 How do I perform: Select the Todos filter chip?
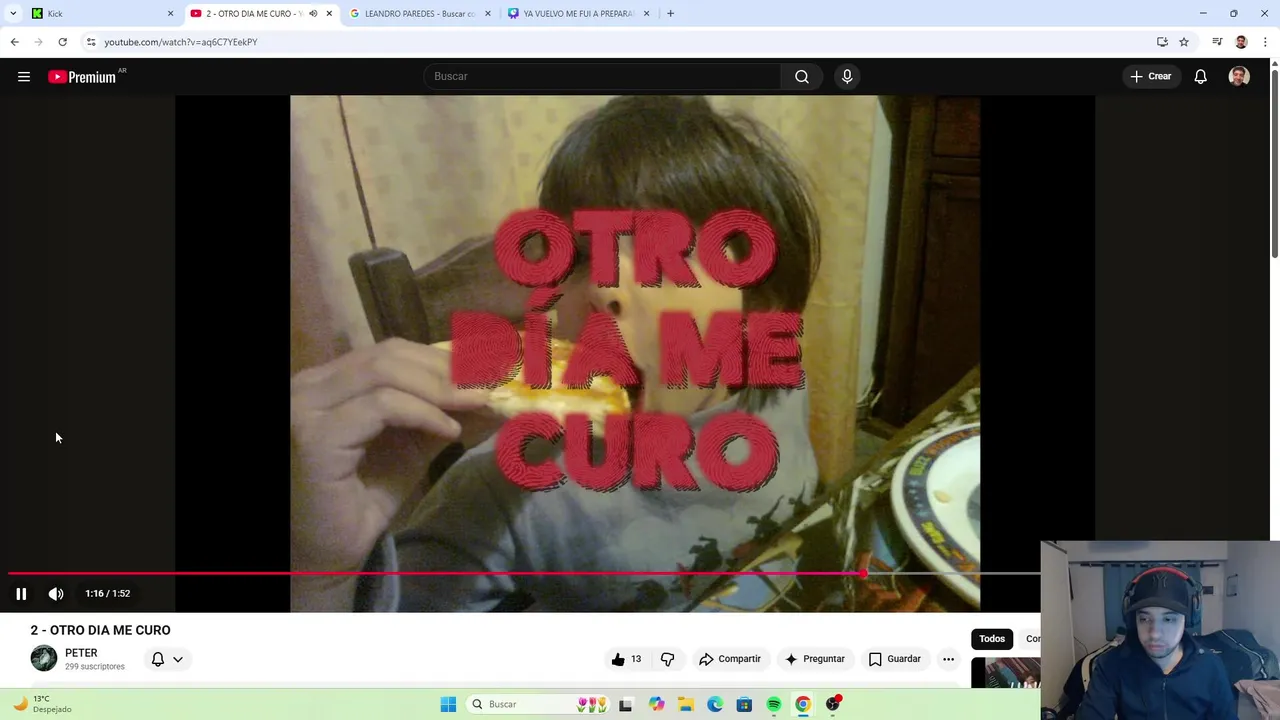[x=992, y=639]
